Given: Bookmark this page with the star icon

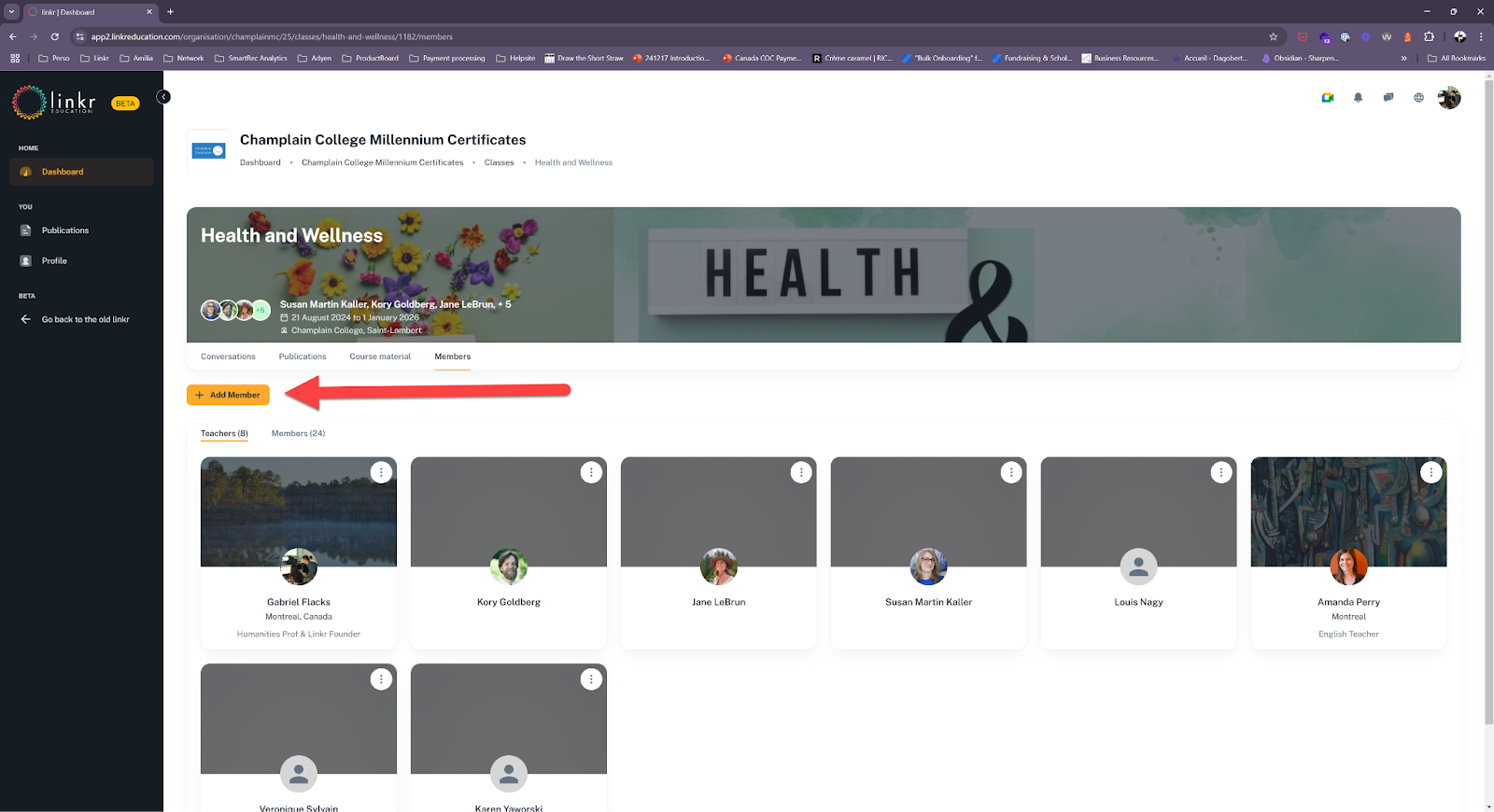Looking at the screenshot, I should [x=1273, y=36].
